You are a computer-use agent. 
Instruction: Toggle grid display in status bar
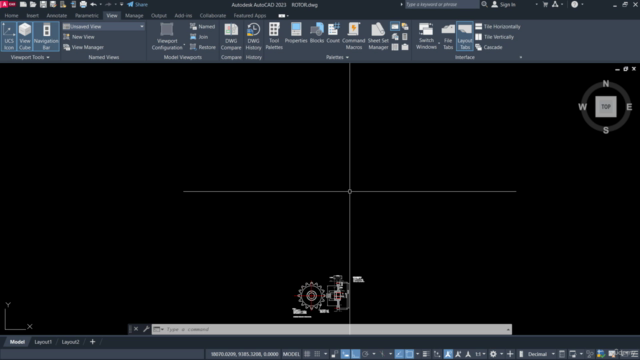click(x=307, y=354)
